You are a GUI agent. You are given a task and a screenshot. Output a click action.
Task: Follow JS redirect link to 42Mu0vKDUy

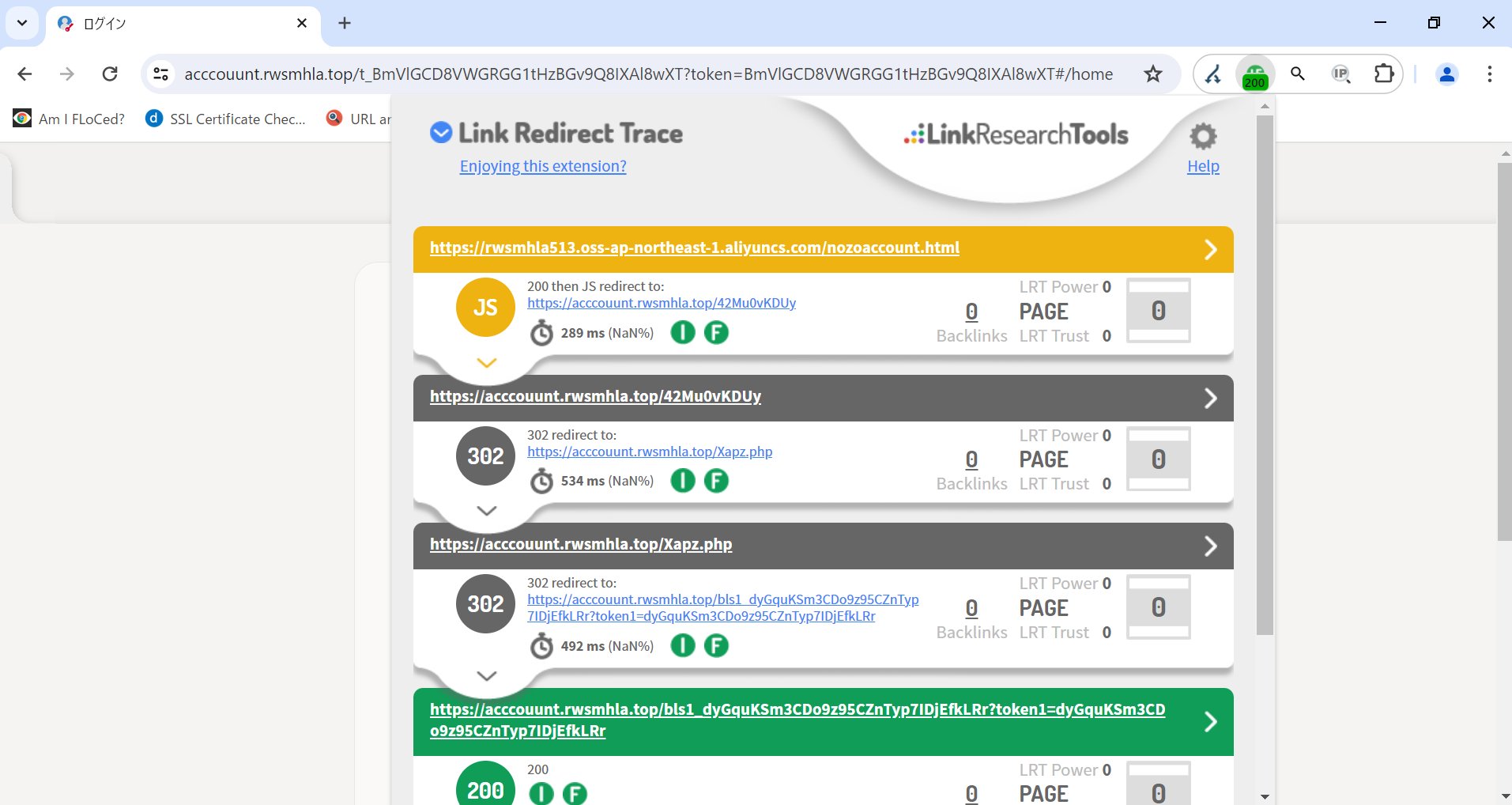662,303
